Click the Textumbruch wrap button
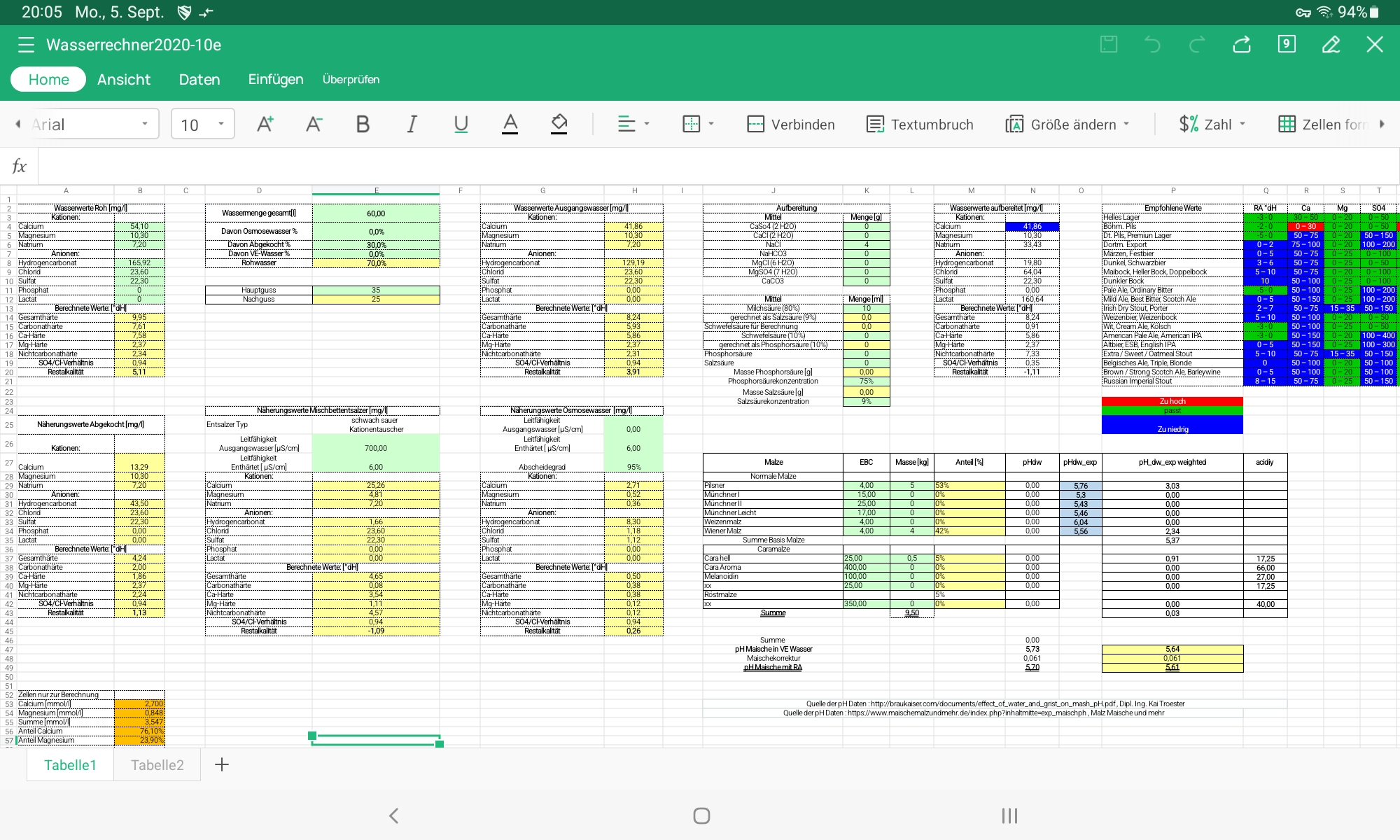Viewport: 1400px width, 840px height. click(x=920, y=125)
